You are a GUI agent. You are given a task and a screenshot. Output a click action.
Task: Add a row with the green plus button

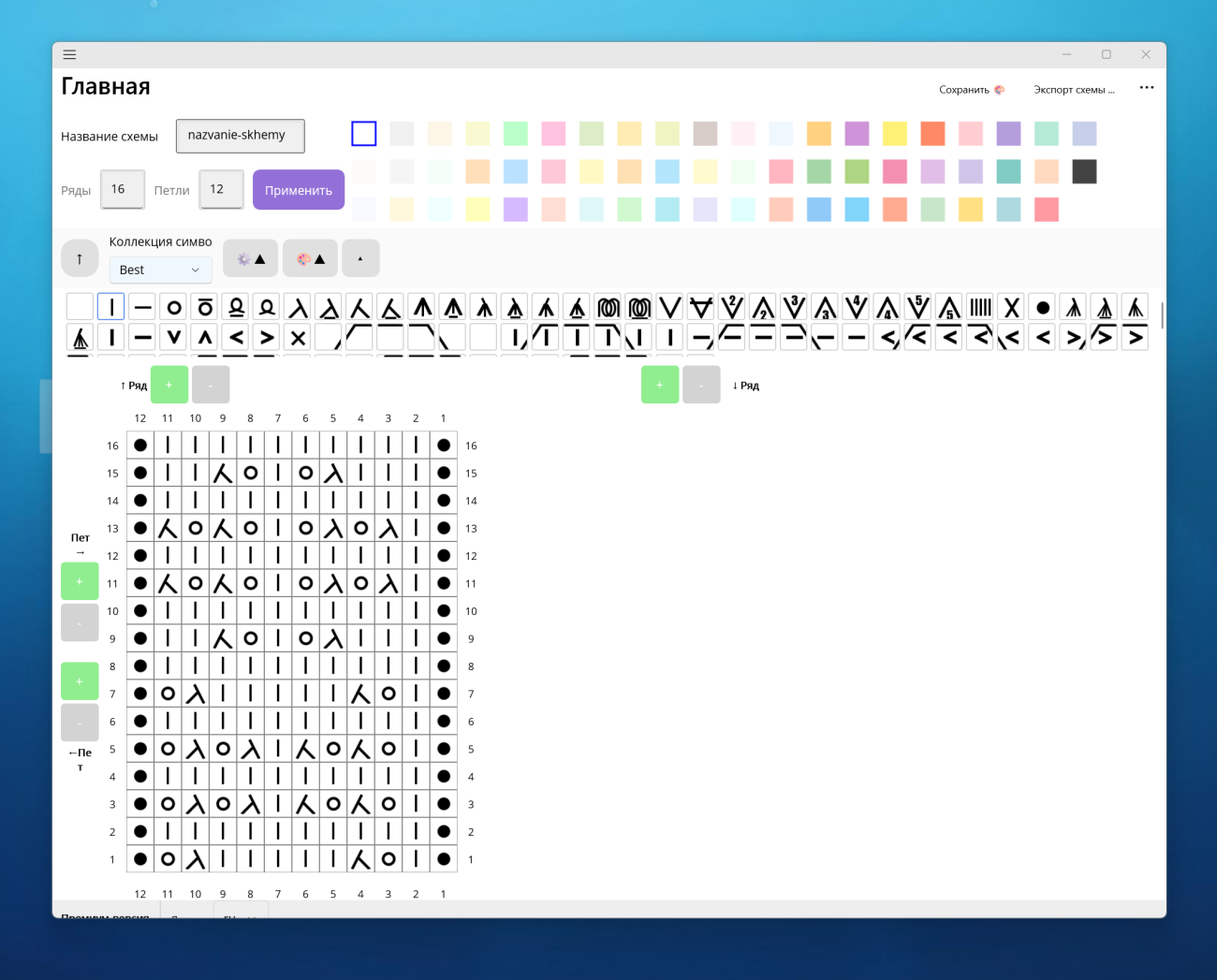coord(169,384)
